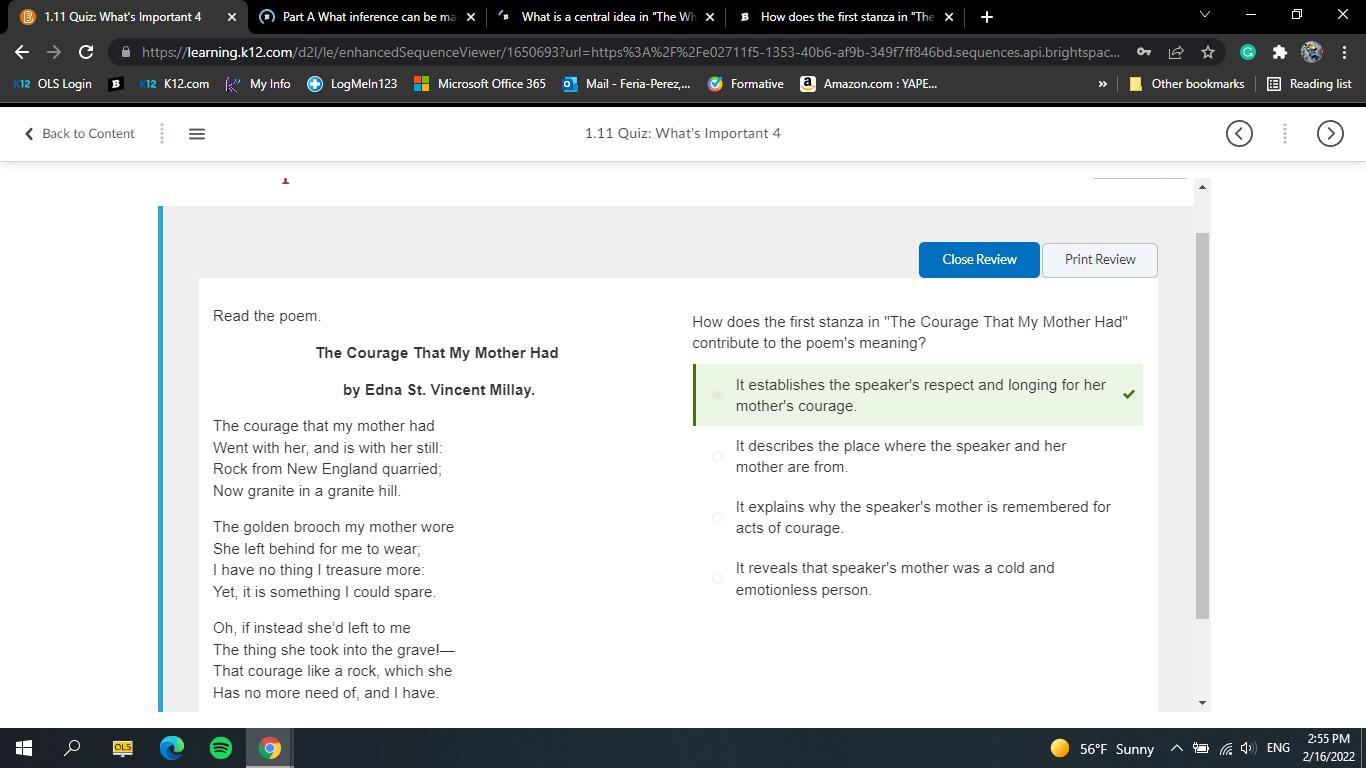Launch Spotify from the taskbar

click(x=221, y=748)
